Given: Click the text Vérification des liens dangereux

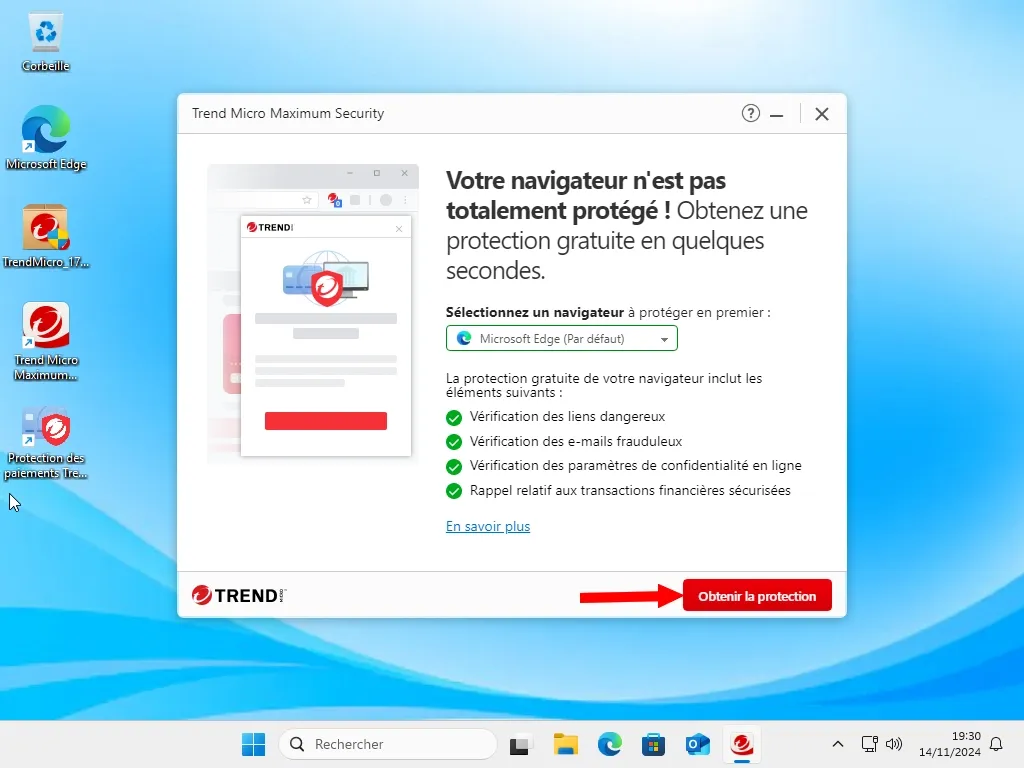Looking at the screenshot, I should [567, 417].
